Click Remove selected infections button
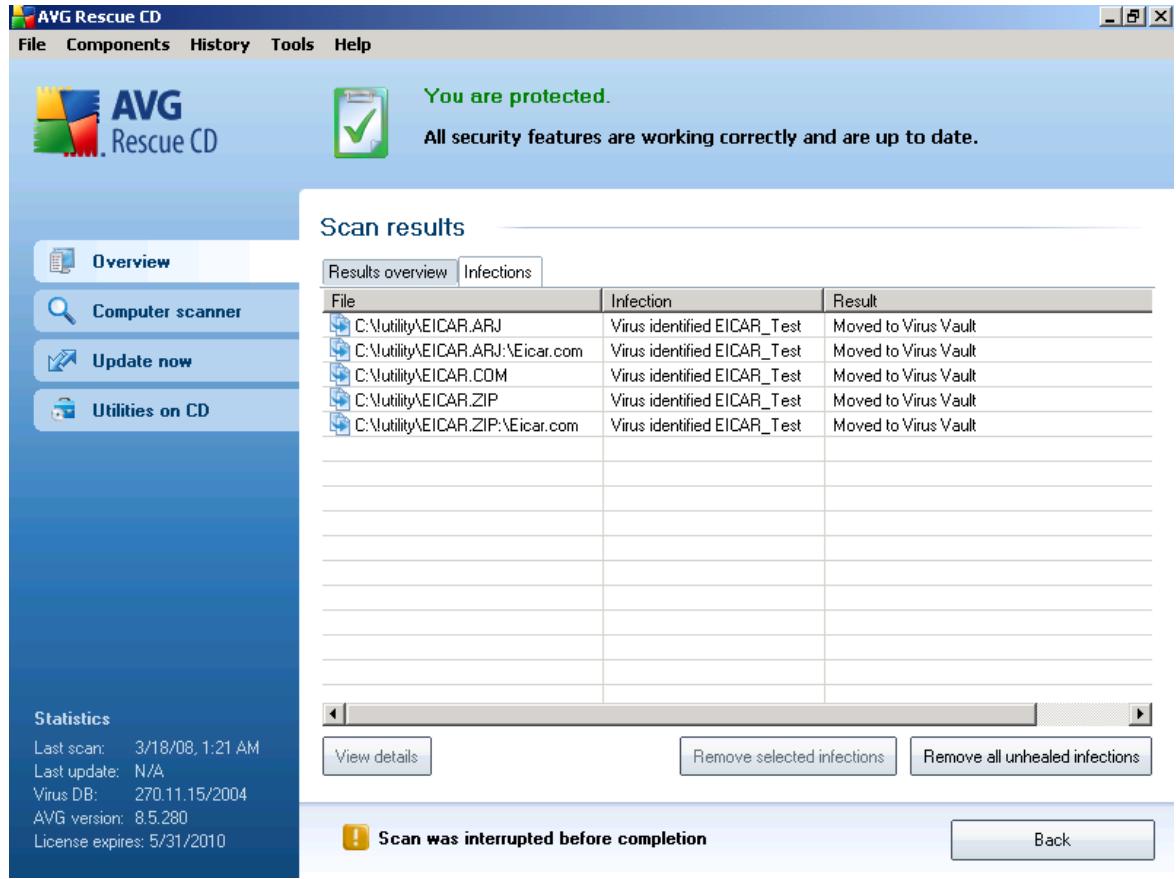The image size is (1176, 879). coord(788,756)
